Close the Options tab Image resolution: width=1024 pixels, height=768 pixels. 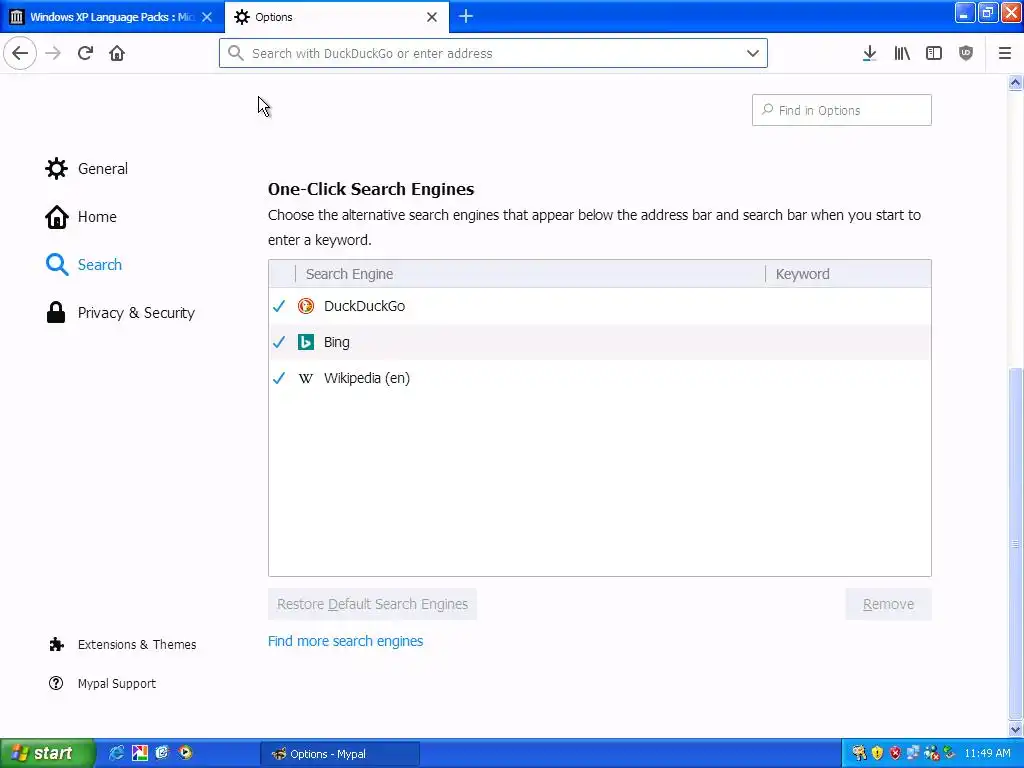click(x=432, y=17)
